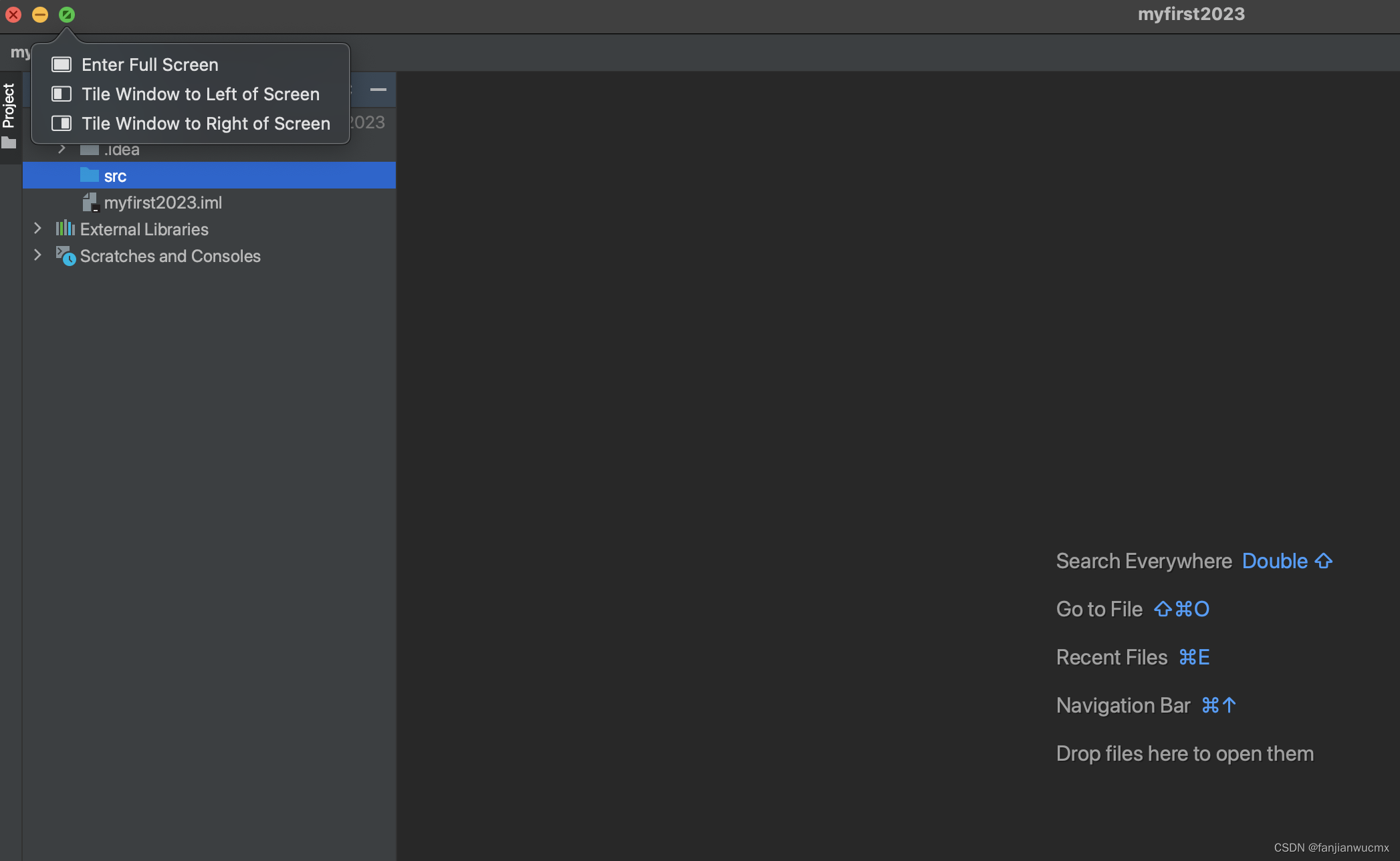
Task: Click the green window zoom button
Action: tap(67, 14)
